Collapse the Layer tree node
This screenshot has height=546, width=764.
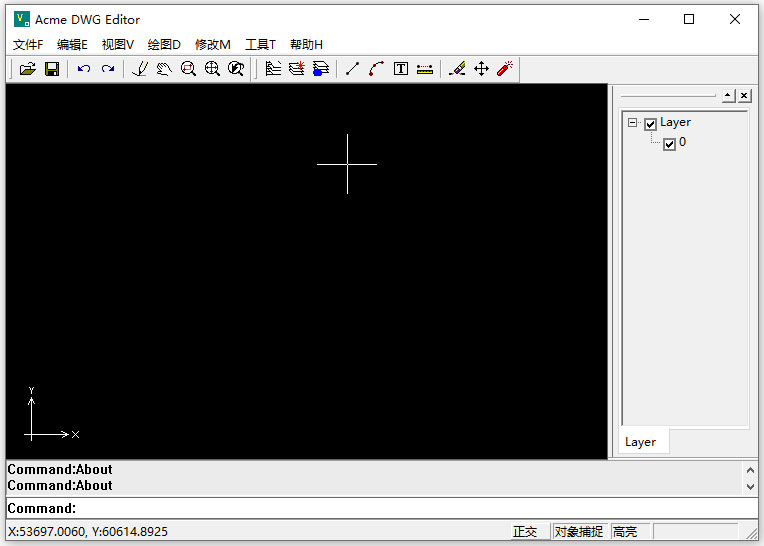click(x=632, y=122)
